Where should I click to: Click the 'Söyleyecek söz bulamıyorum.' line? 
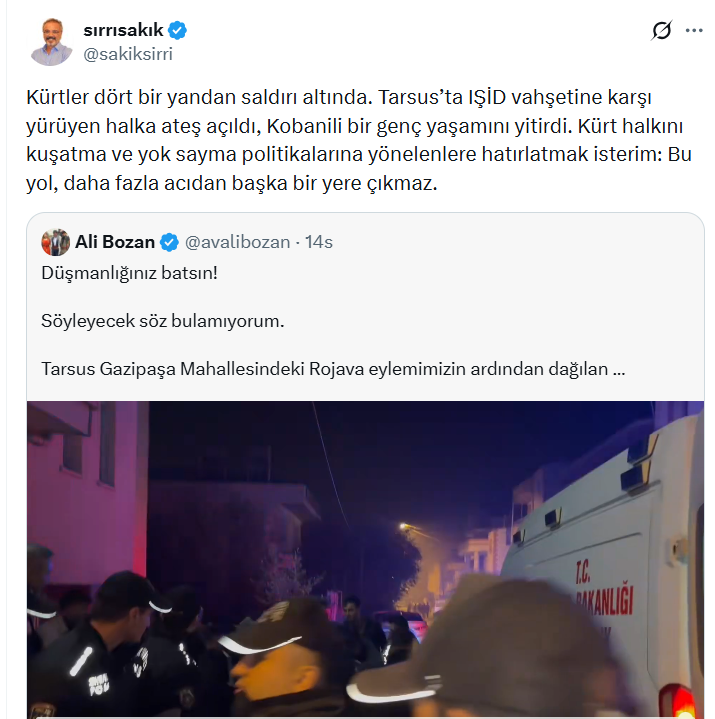click(163, 321)
